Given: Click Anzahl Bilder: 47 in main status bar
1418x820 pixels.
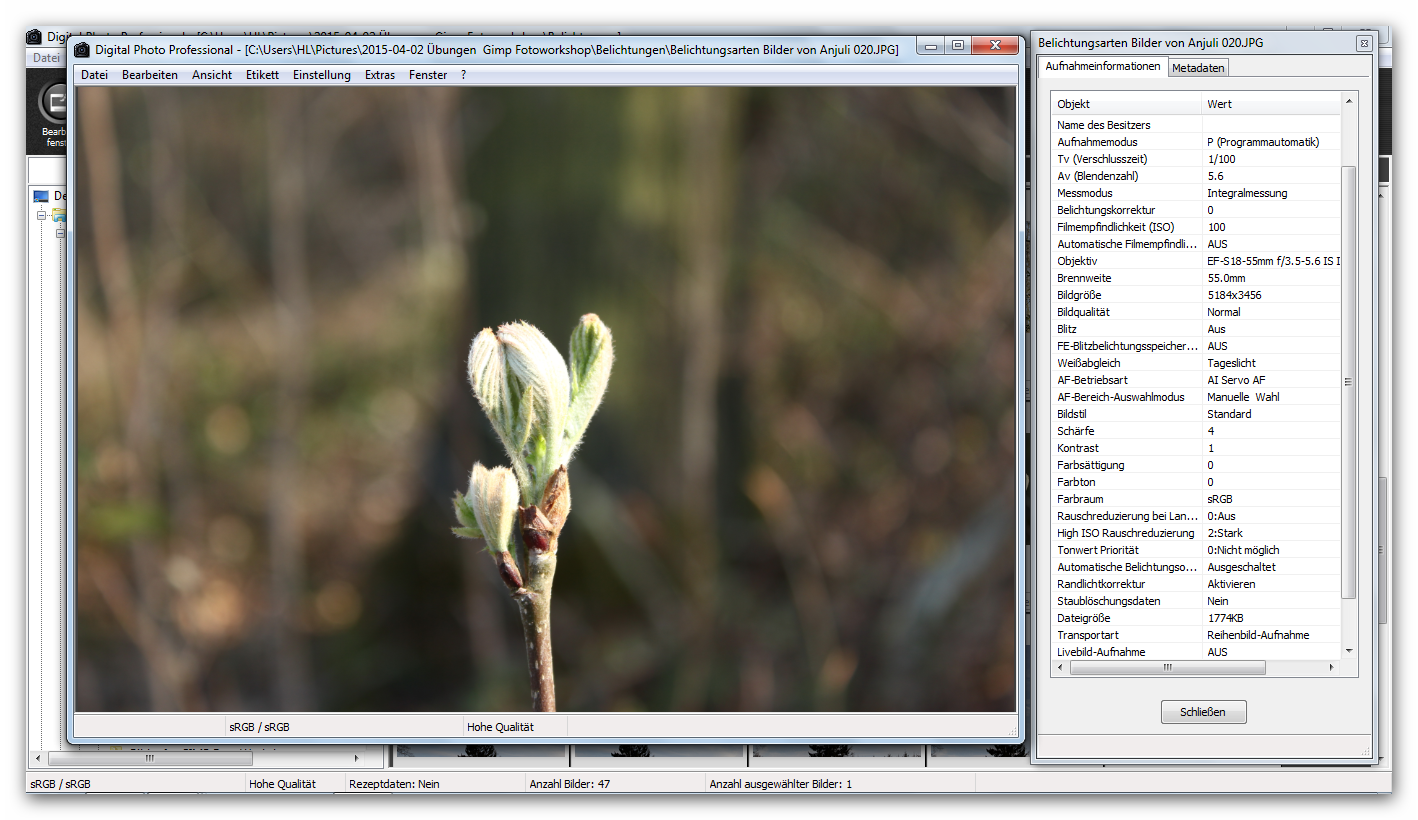Looking at the screenshot, I should (569, 784).
